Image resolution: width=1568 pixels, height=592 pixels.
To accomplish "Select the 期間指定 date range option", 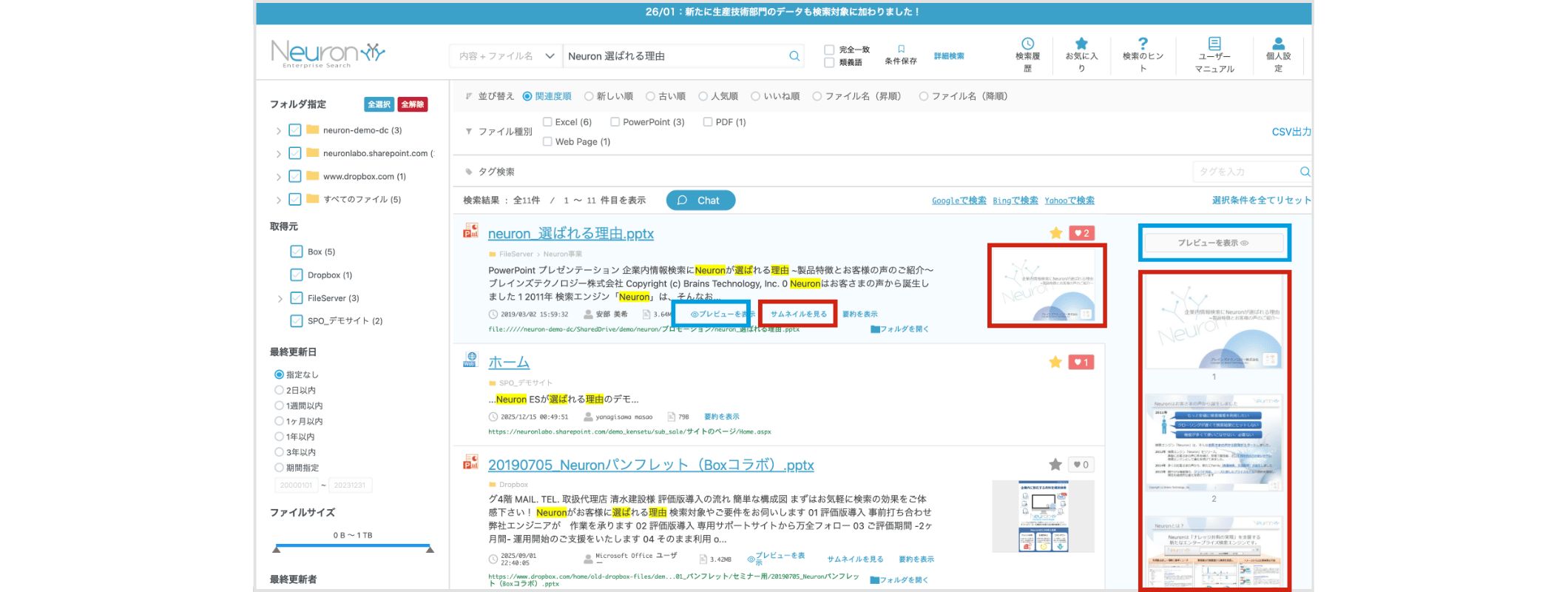I will [x=279, y=468].
